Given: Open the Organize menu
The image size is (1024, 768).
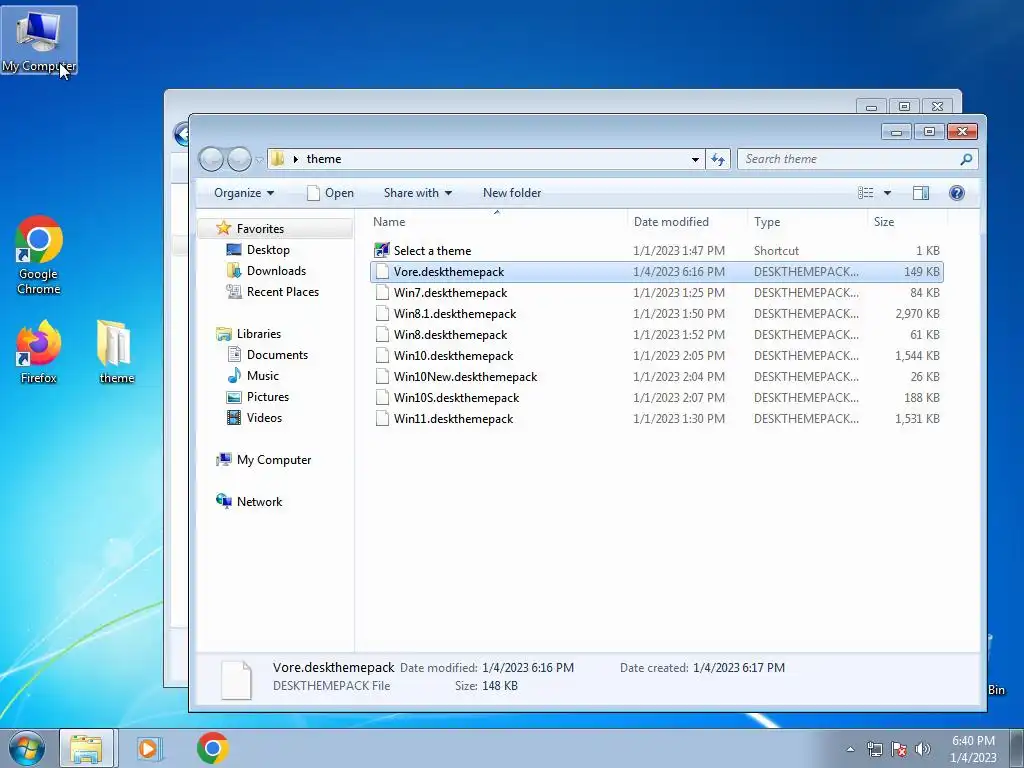Looking at the screenshot, I should [x=244, y=193].
